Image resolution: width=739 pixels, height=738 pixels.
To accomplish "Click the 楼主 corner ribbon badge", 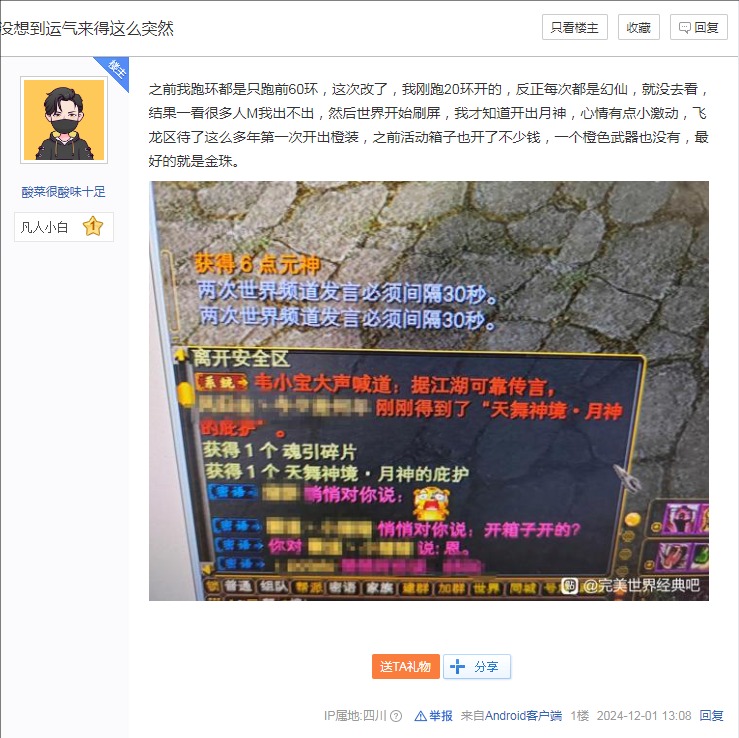I will click(115, 71).
